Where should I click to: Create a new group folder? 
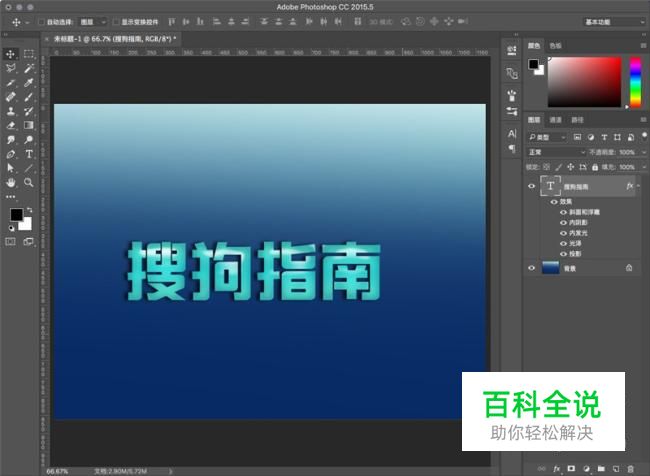(x=601, y=469)
